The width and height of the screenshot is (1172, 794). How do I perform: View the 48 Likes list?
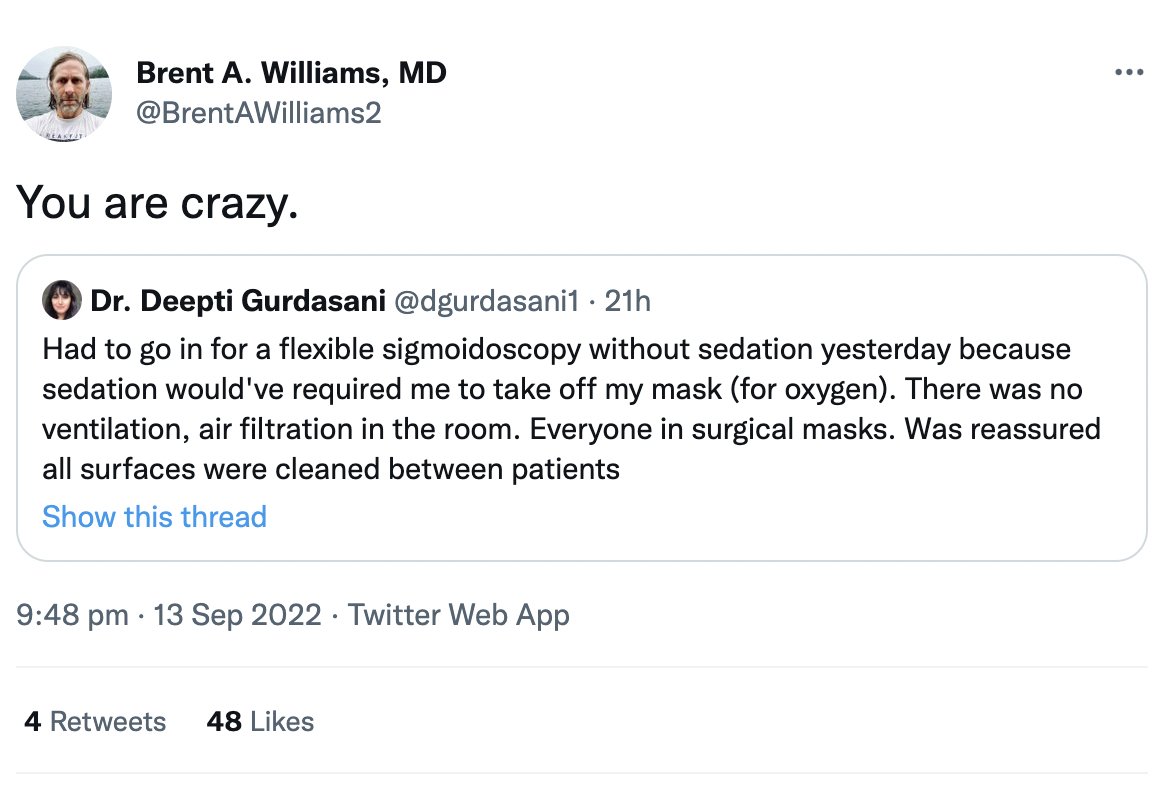pyautogui.click(x=260, y=722)
